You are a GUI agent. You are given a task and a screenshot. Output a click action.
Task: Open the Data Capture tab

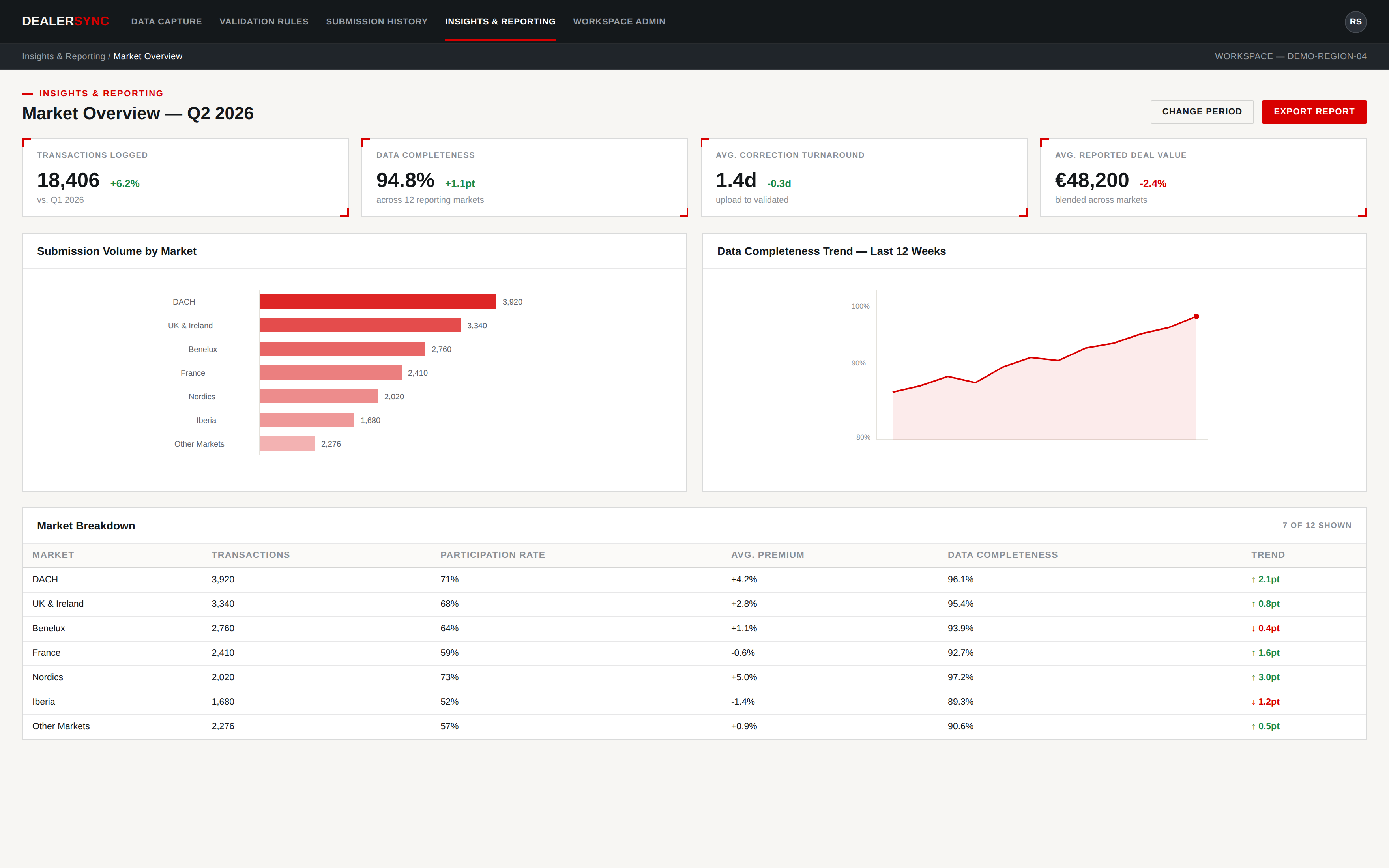[x=167, y=21]
